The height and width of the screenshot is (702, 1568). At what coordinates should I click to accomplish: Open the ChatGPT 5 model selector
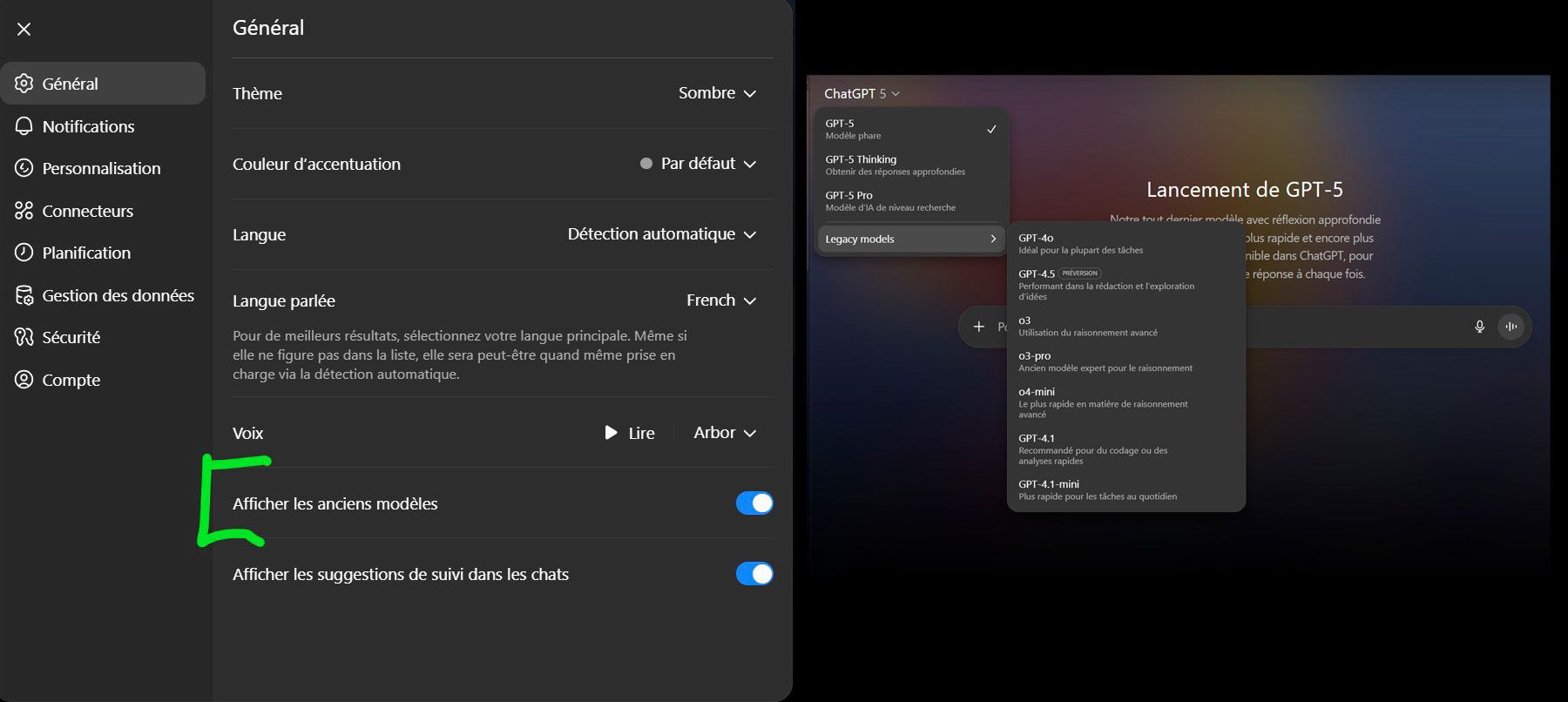862,93
